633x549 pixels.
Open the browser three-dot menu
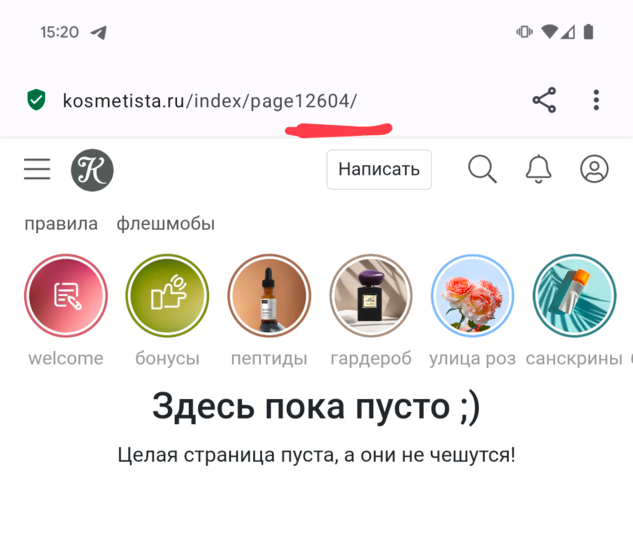point(596,100)
